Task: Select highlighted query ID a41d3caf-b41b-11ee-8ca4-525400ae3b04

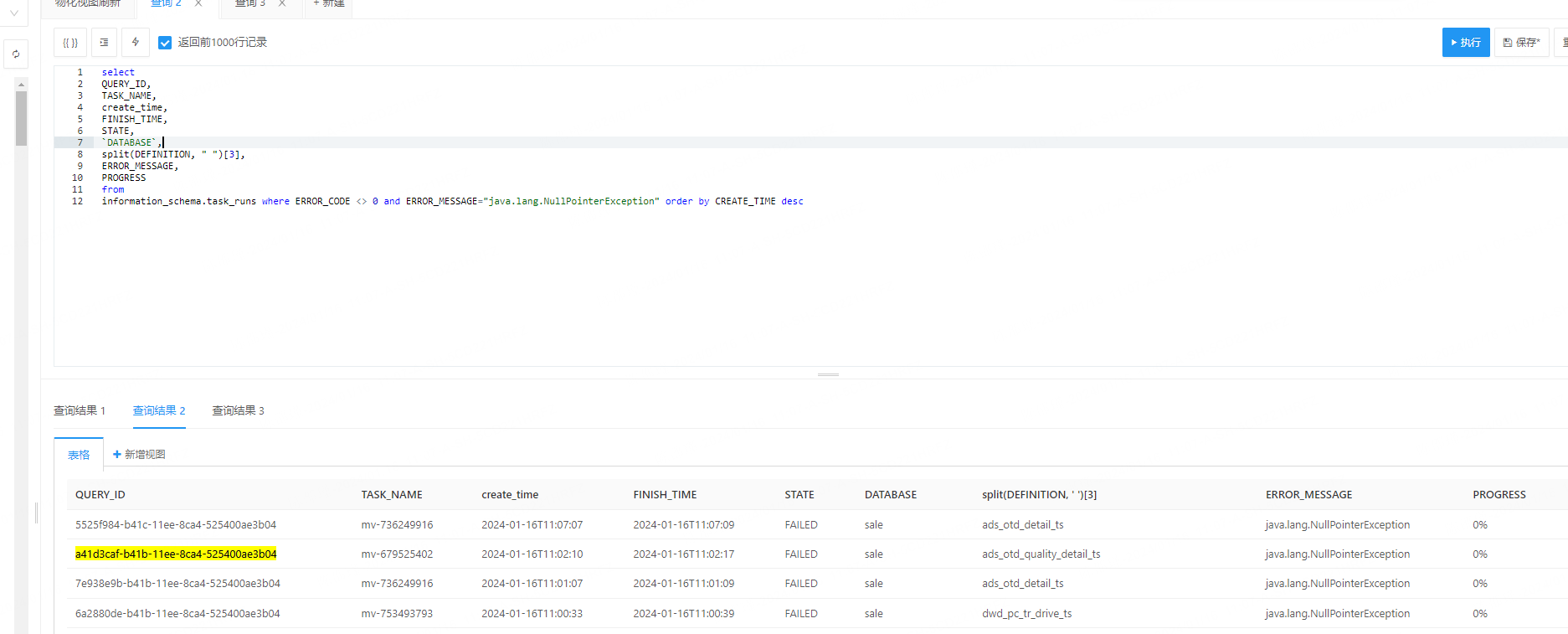Action: (x=176, y=554)
